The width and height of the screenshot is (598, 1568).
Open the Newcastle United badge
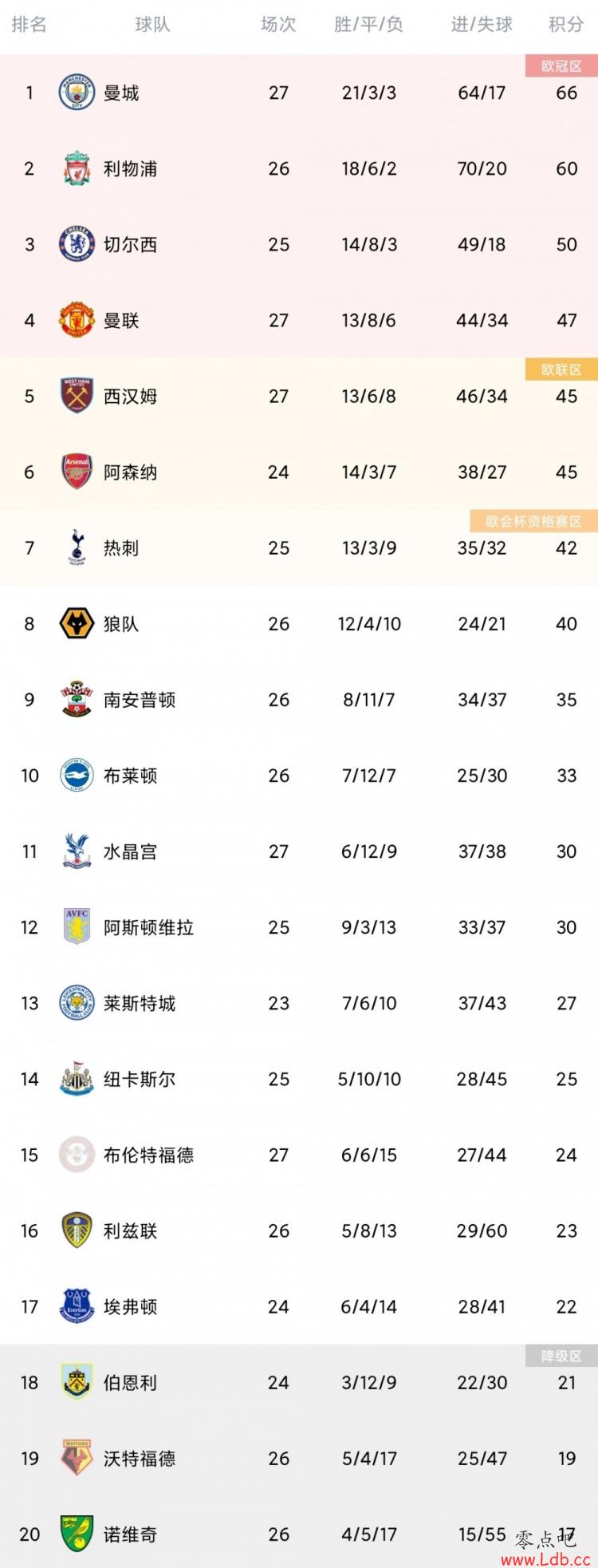pyautogui.click(x=77, y=1078)
